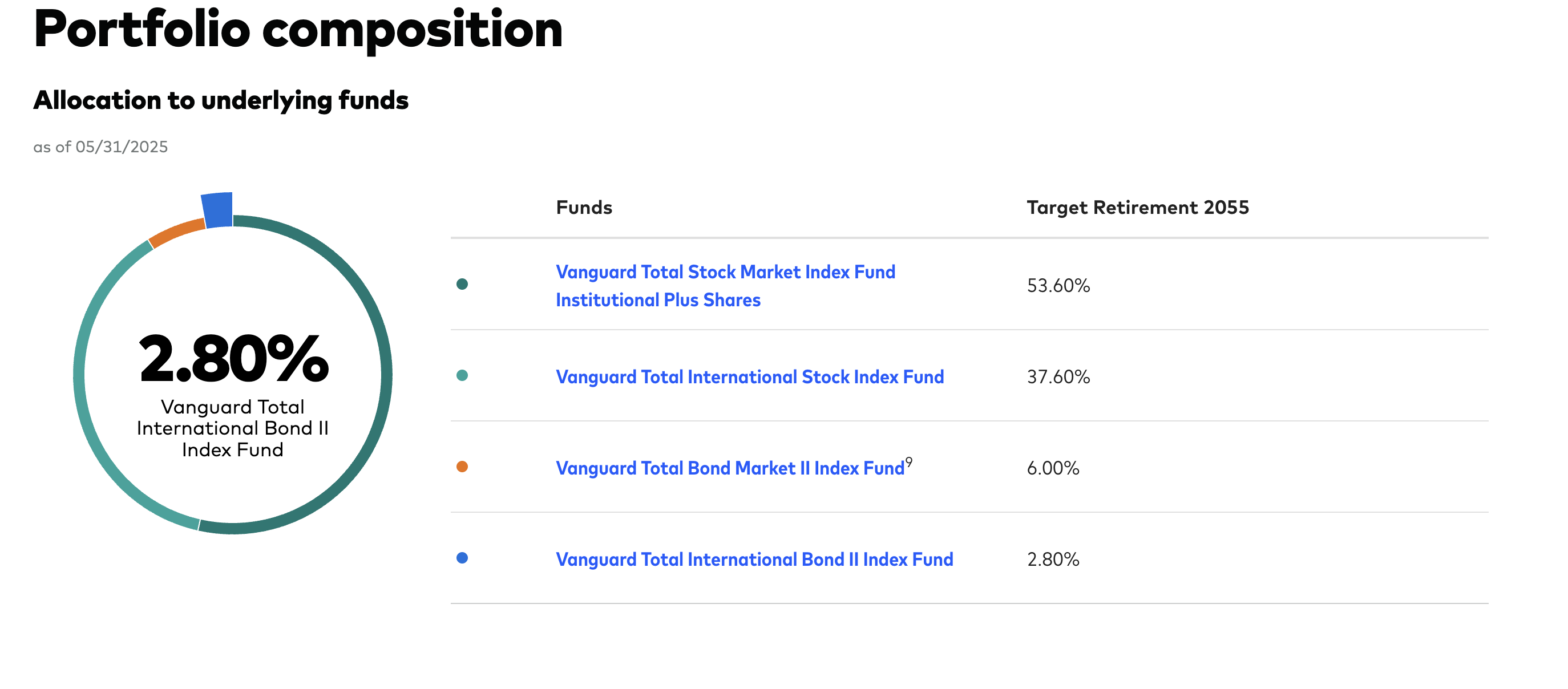Click the 6.00% allocation value
This screenshot has height=689, width=1568.
(1052, 468)
